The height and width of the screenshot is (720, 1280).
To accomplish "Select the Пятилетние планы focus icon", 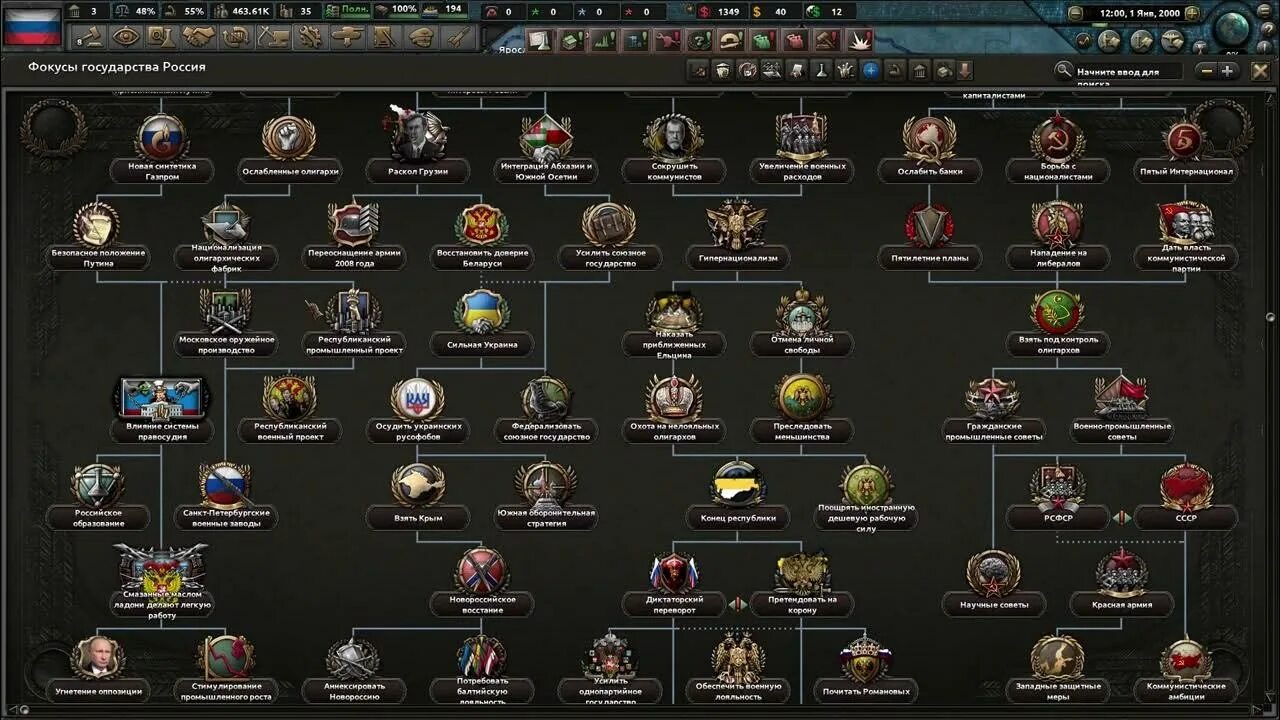I will click(930, 226).
